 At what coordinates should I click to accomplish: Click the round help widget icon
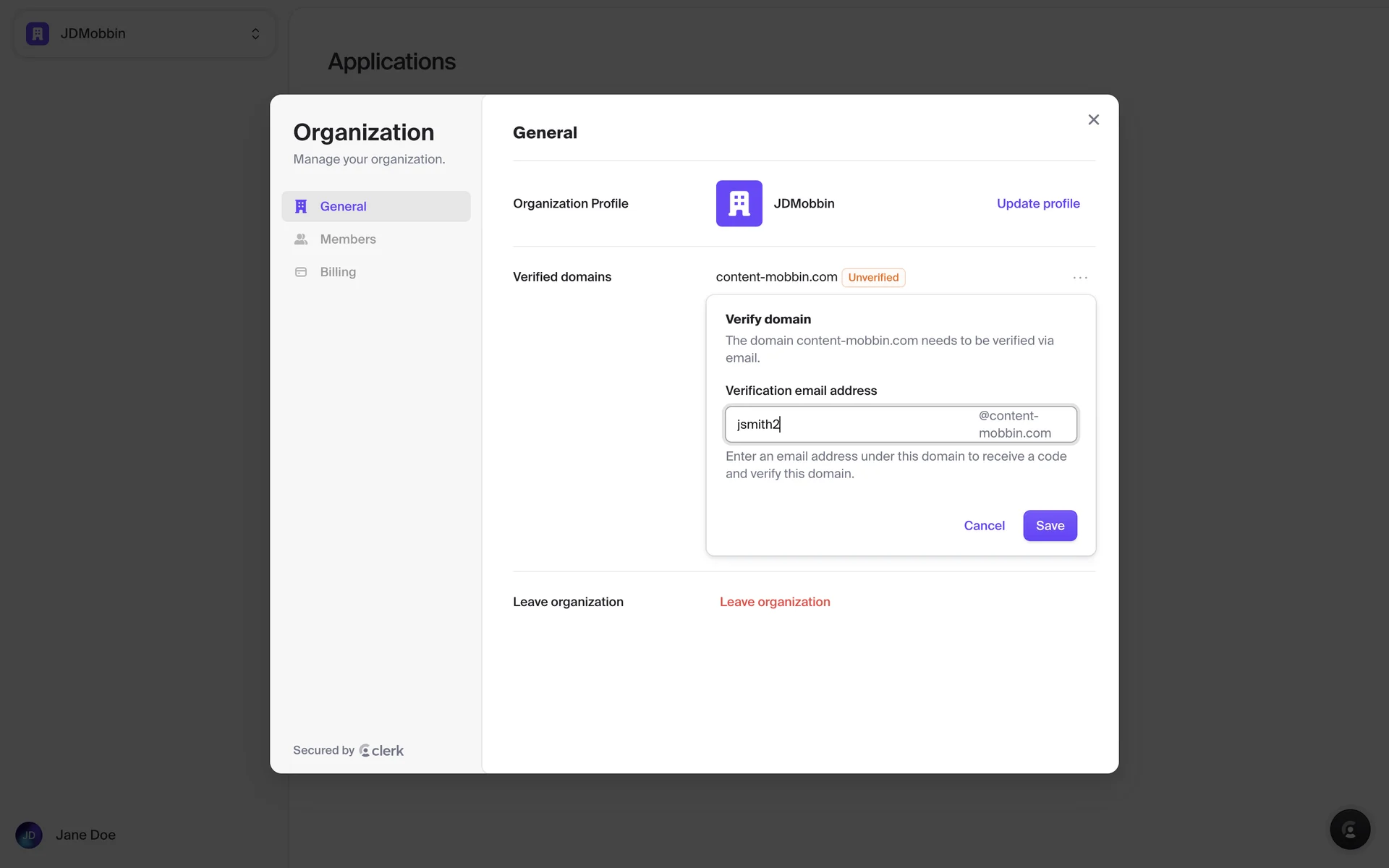[1349, 830]
